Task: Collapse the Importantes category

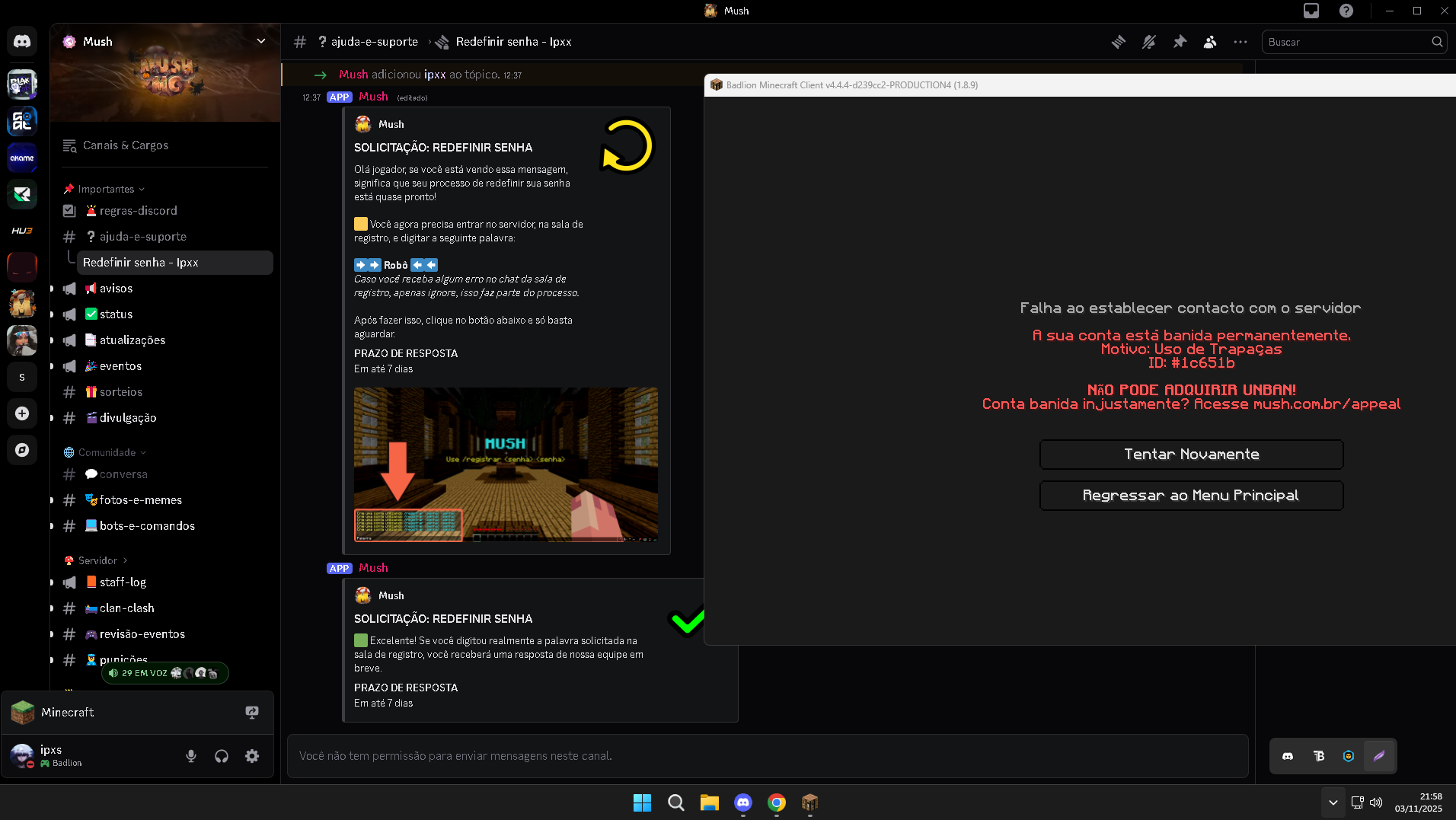Action: coord(104,189)
